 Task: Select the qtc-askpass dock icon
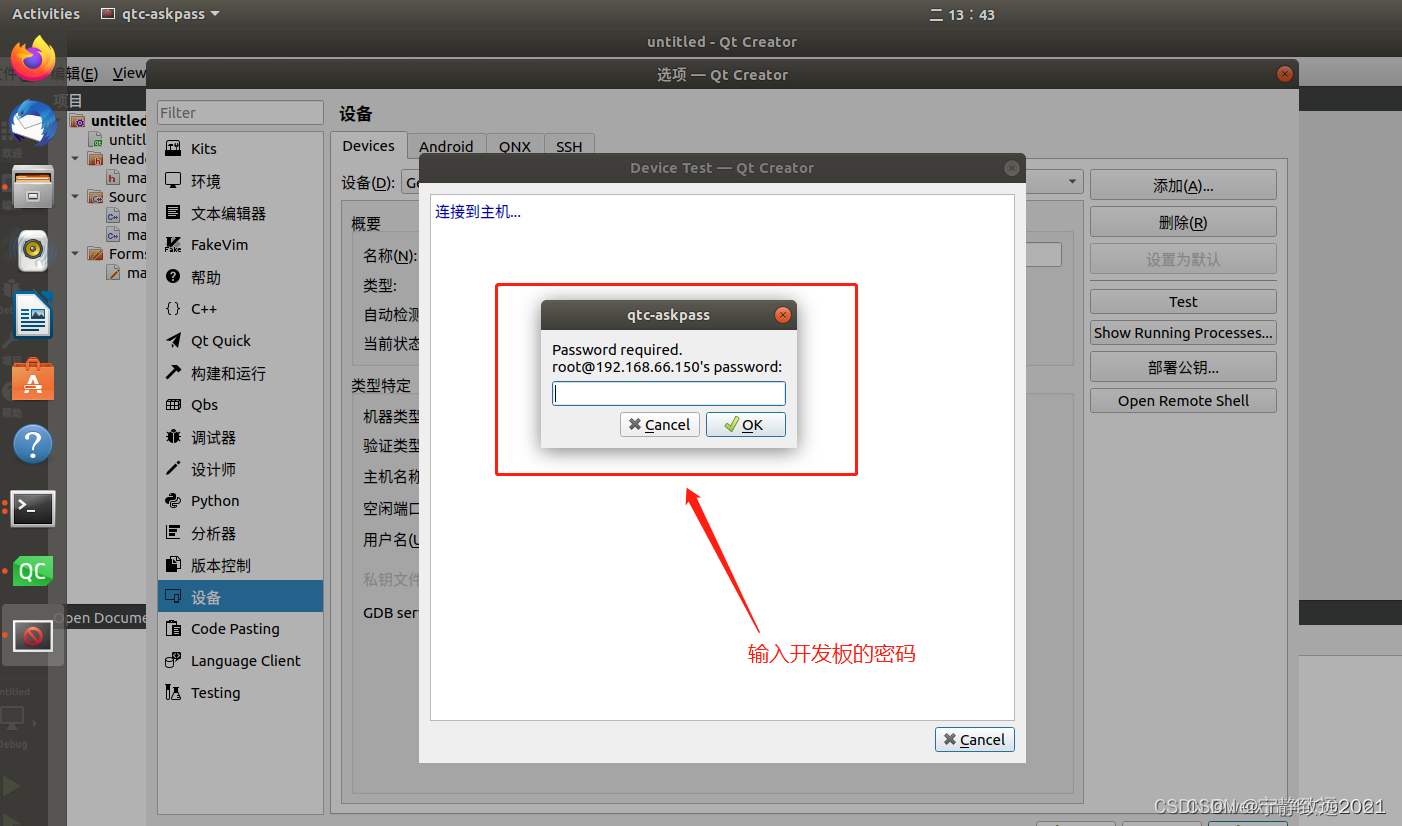point(33,635)
